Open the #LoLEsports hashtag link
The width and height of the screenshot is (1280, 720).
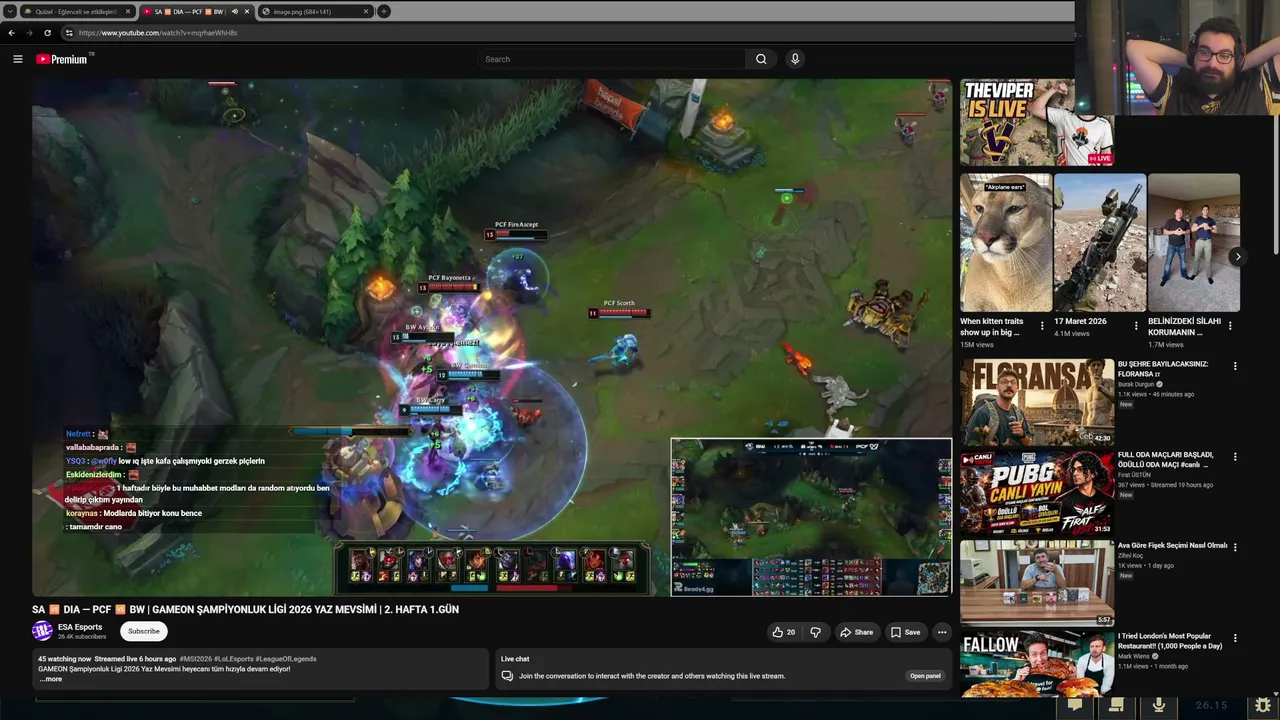[234, 659]
